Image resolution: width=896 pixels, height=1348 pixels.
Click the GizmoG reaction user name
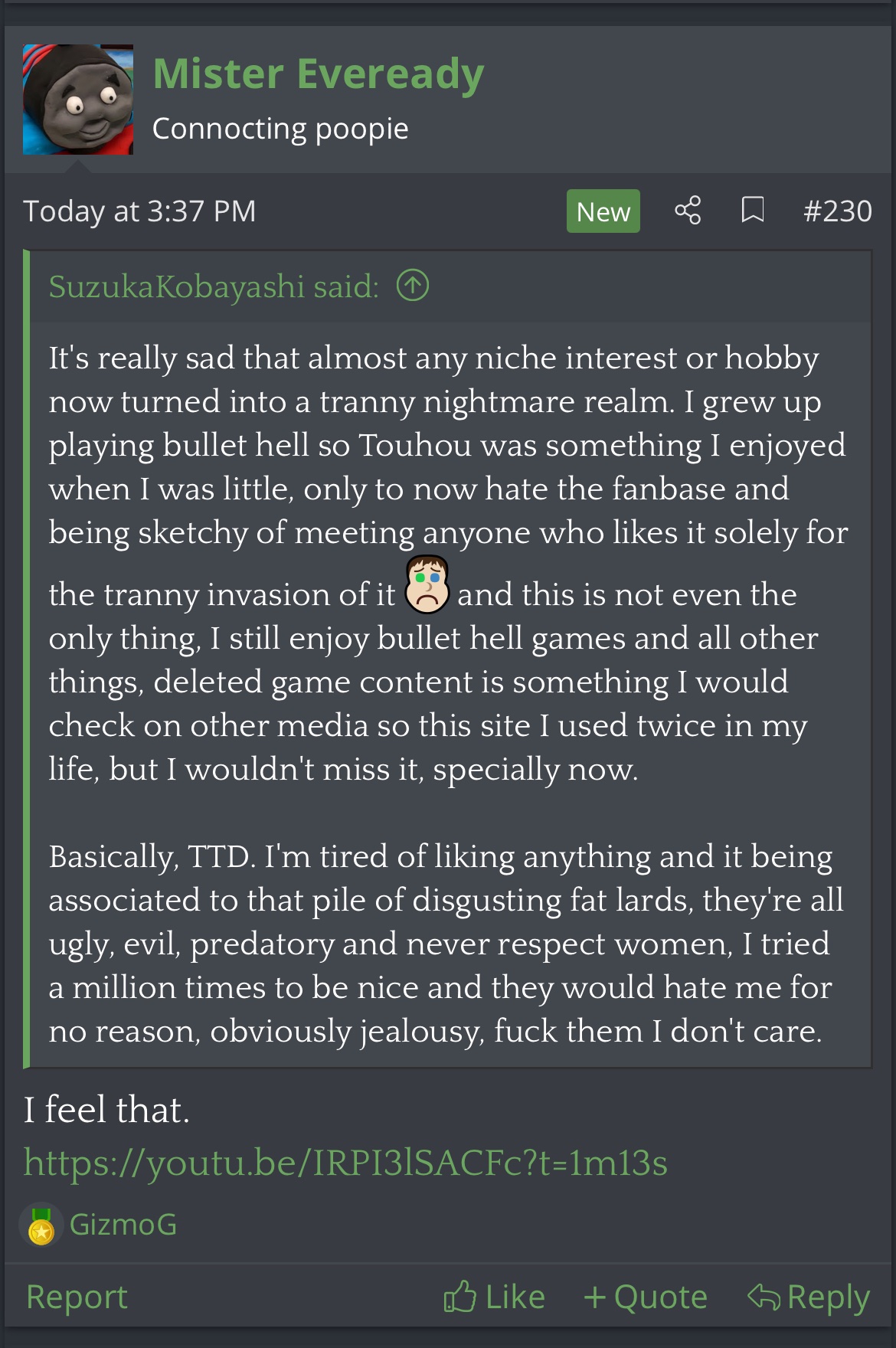(123, 1224)
